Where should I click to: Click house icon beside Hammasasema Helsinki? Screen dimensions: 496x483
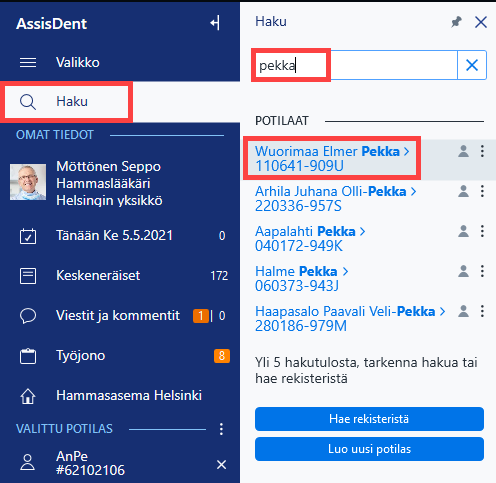click(28, 396)
